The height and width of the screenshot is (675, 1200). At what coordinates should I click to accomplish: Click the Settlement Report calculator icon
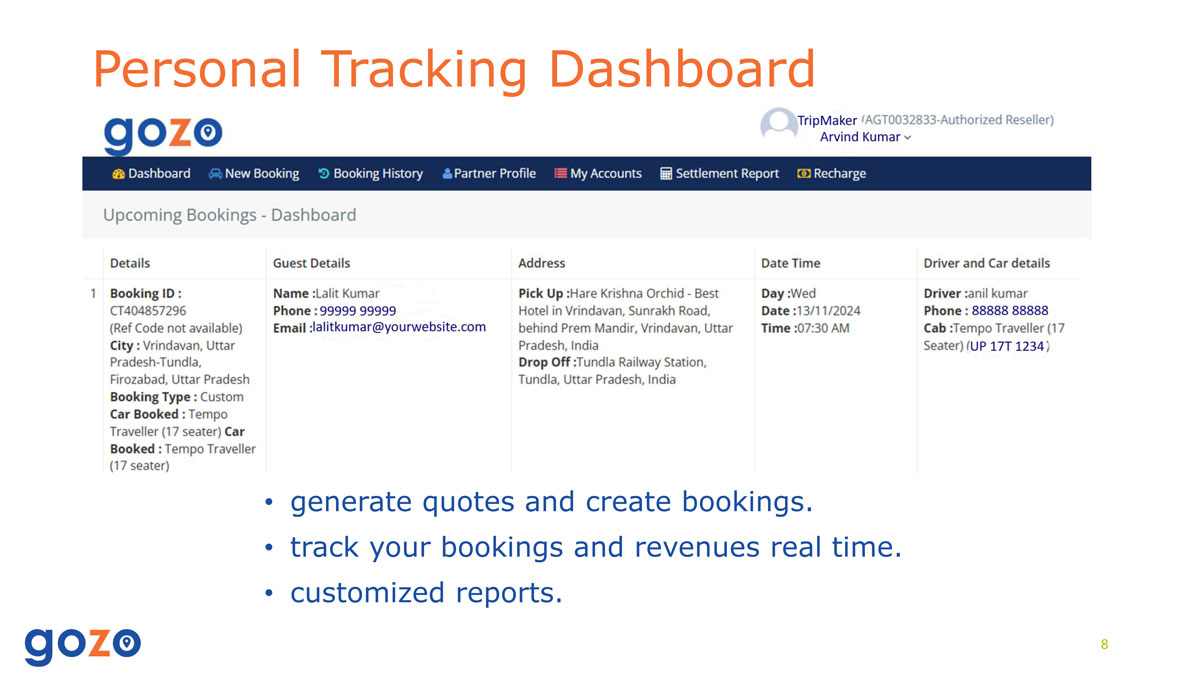click(x=666, y=174)
